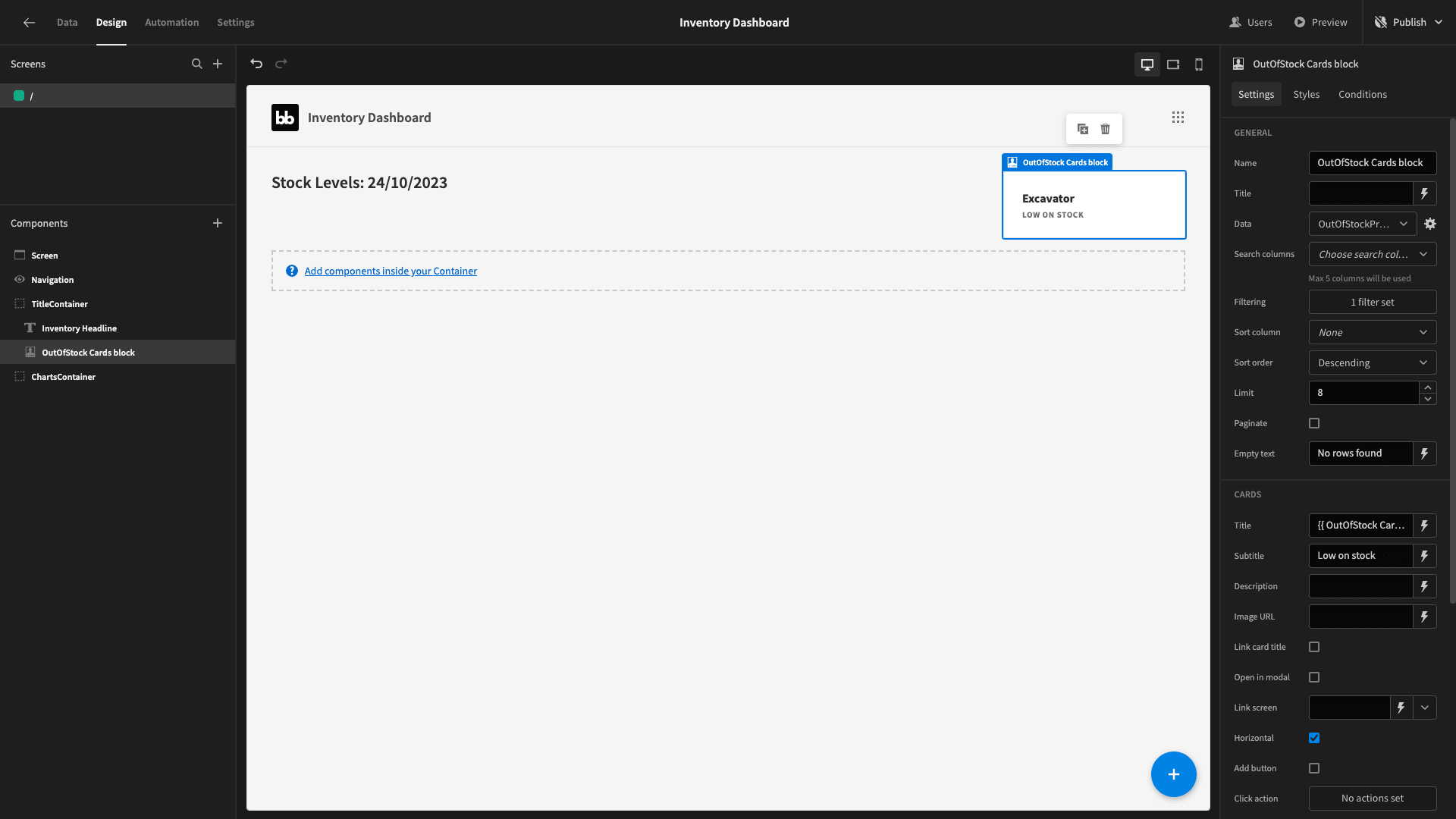Click the 1 filter set button
The width and height of the screenshot is (1456, 819).
pyautogui.click(x=1373, y=302)
